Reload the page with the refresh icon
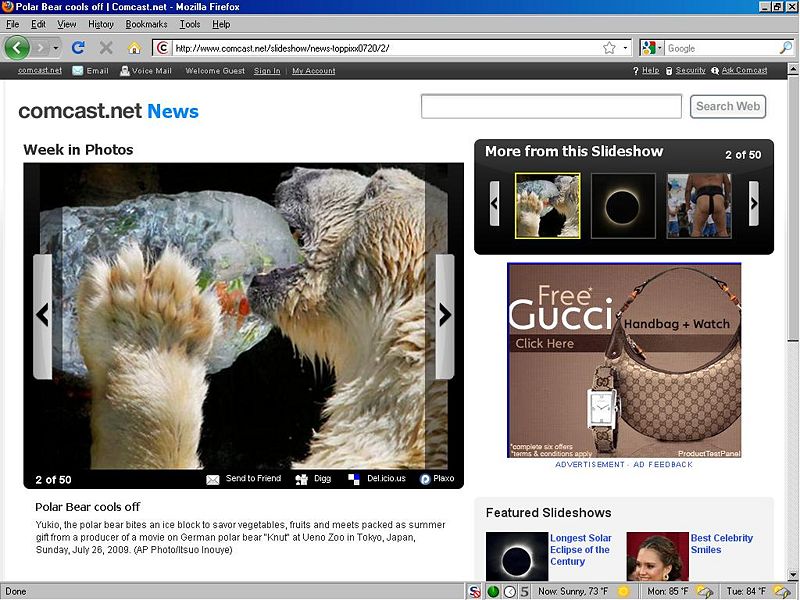Image resolution: width=800 pixels, height=600 pixels. point(78,47)
